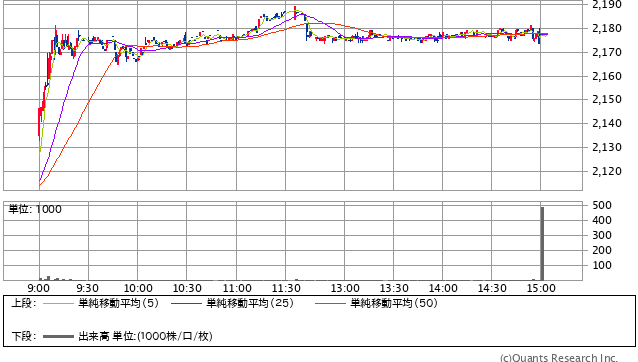
Task: Click the 9:00 time axis label
Action: (x=39, y=288)
